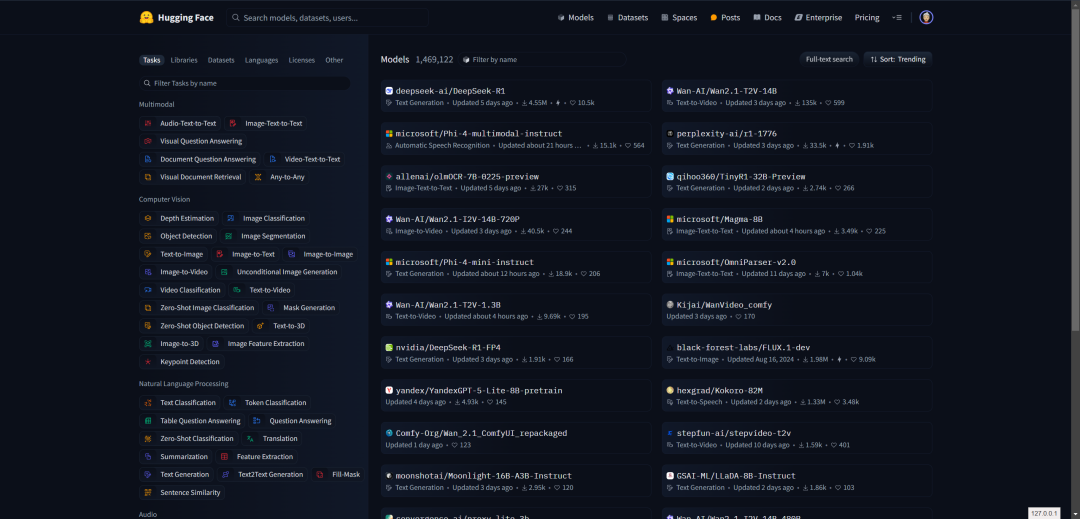Click the Filter Tasks by name field
Screen dimensions: 1080x519
tap(245, 83)
